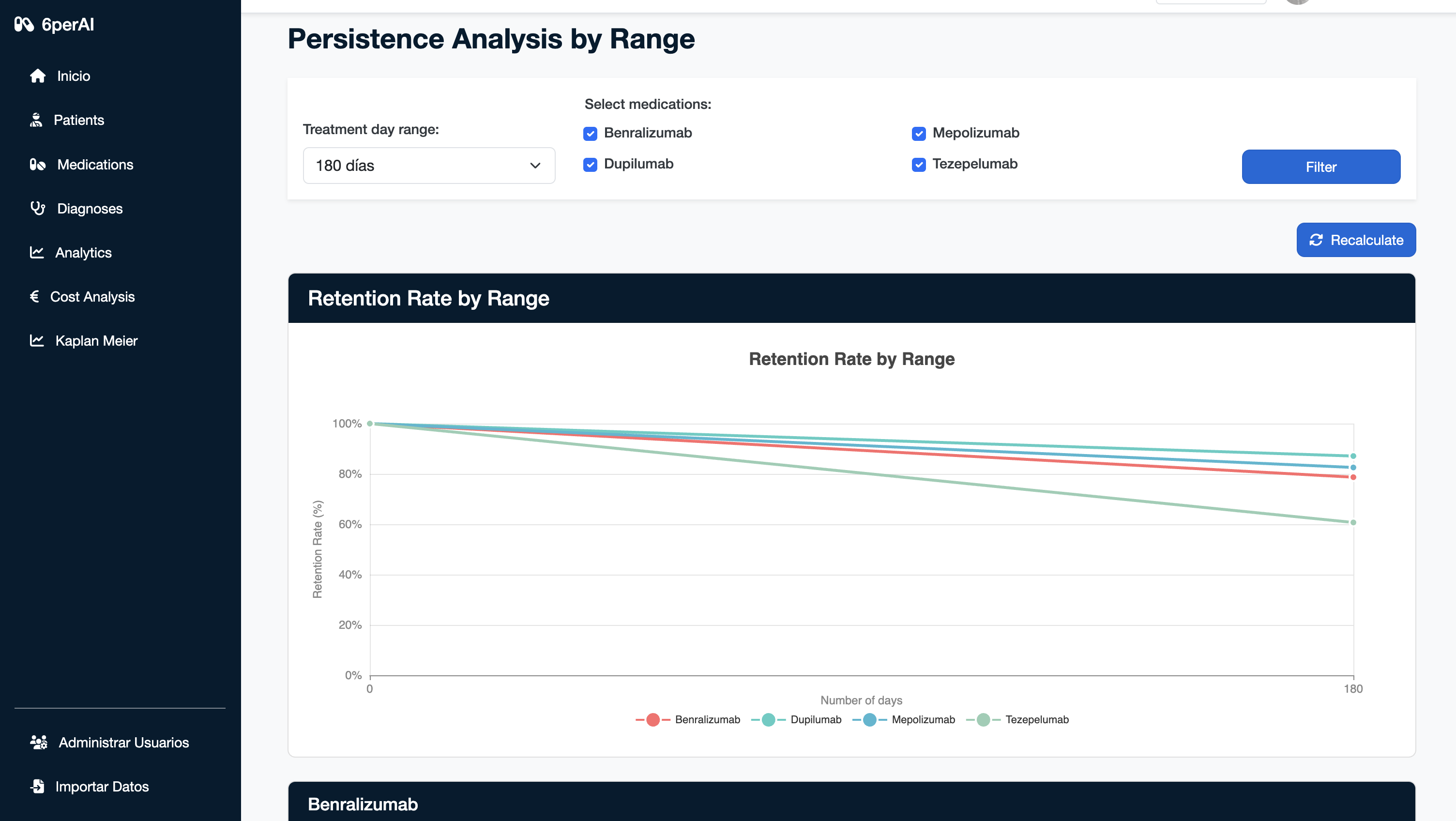Screen dimensions: 1456x821
Task: Click the "Retention Rate by Range" card header
Action: [851, 299]
